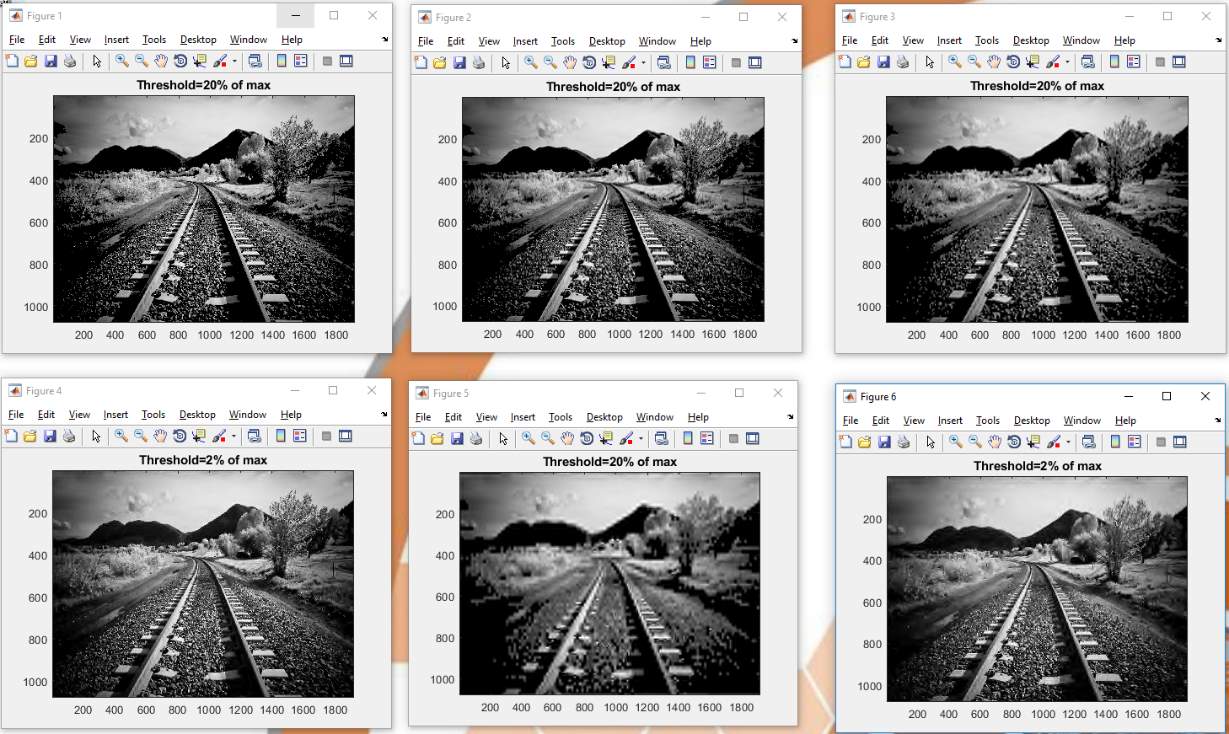Toggle the Pan tool in Figure 6
1229x734 pixels.
tap(993, 441)
